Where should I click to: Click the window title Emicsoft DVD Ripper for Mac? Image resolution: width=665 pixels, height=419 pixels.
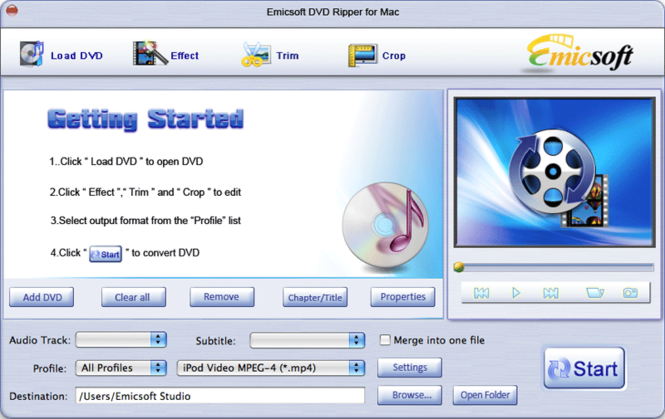point(333,12)
